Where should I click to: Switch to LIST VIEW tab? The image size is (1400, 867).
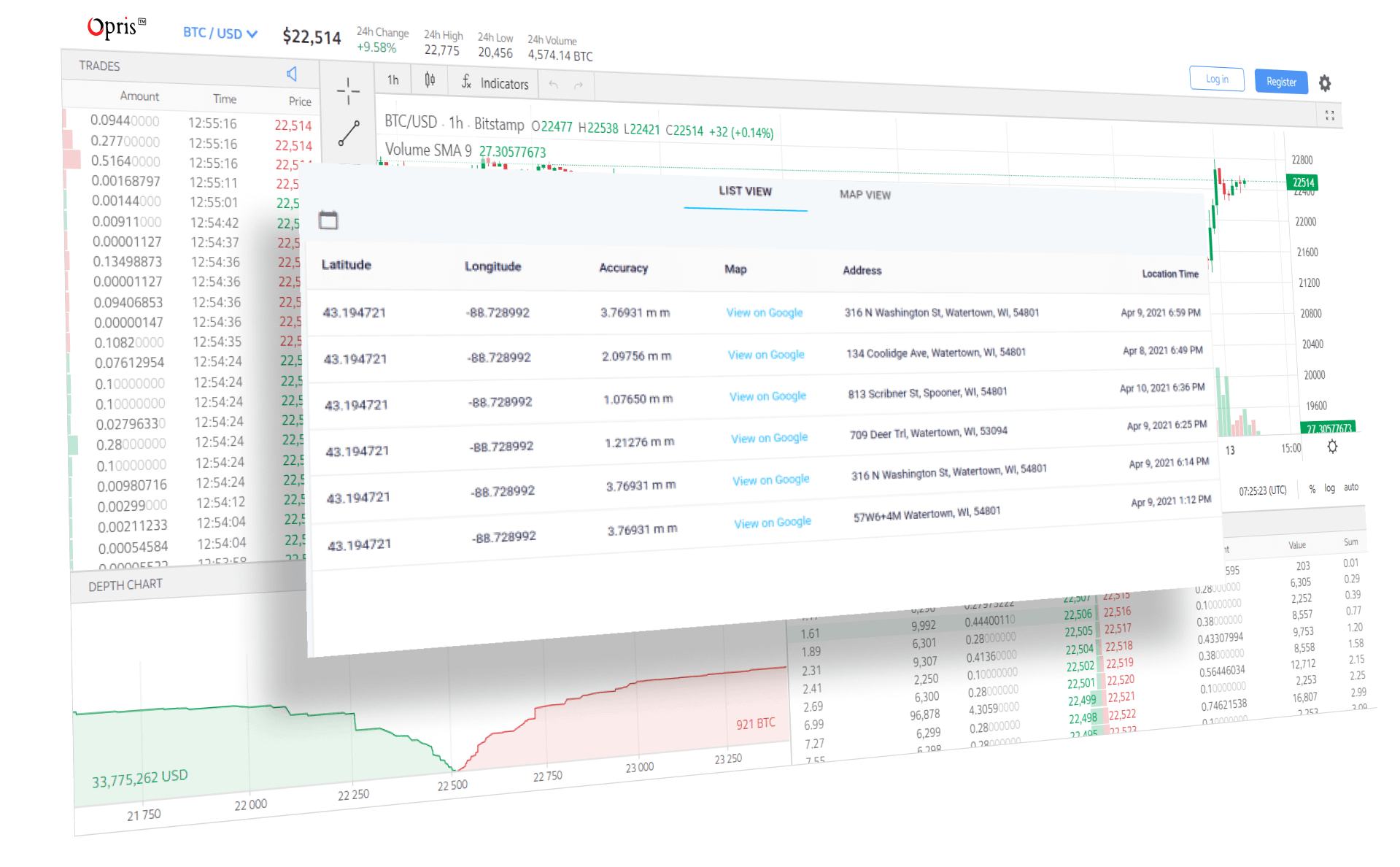[x=745, y=191]
